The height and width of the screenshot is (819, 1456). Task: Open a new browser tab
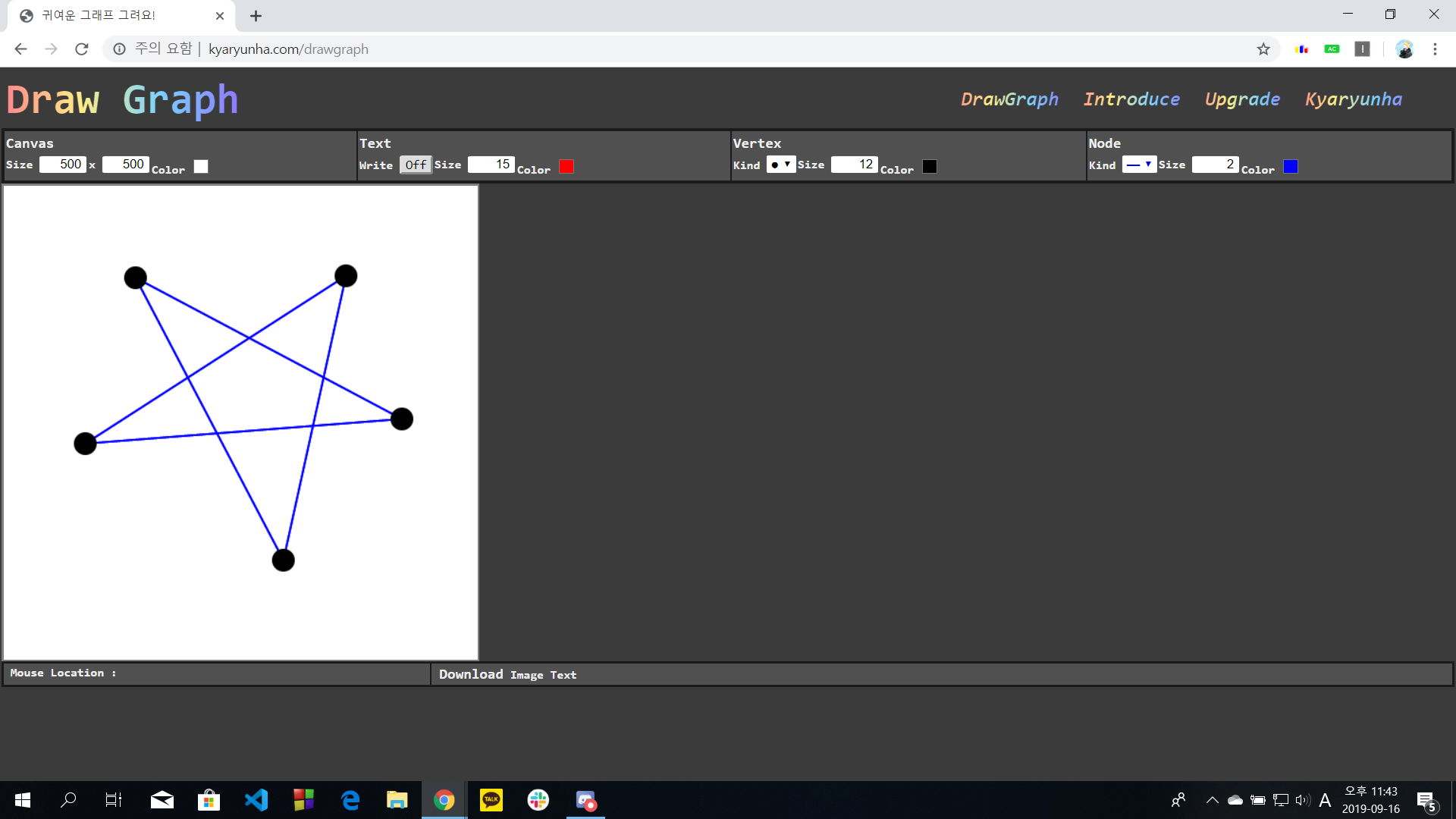(256, 16)
